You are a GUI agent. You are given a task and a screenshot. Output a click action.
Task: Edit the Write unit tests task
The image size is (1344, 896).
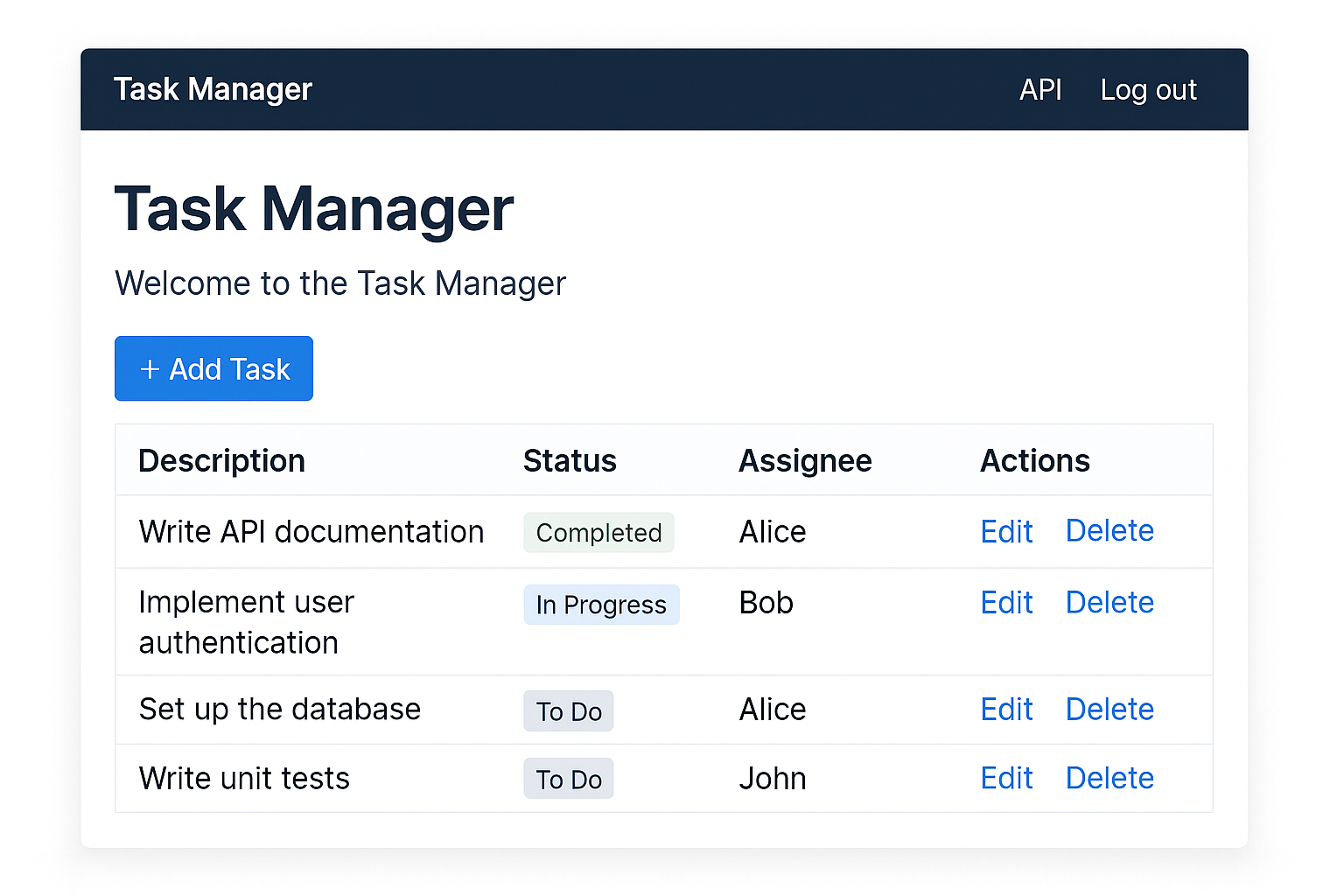tap(1006, 779)
